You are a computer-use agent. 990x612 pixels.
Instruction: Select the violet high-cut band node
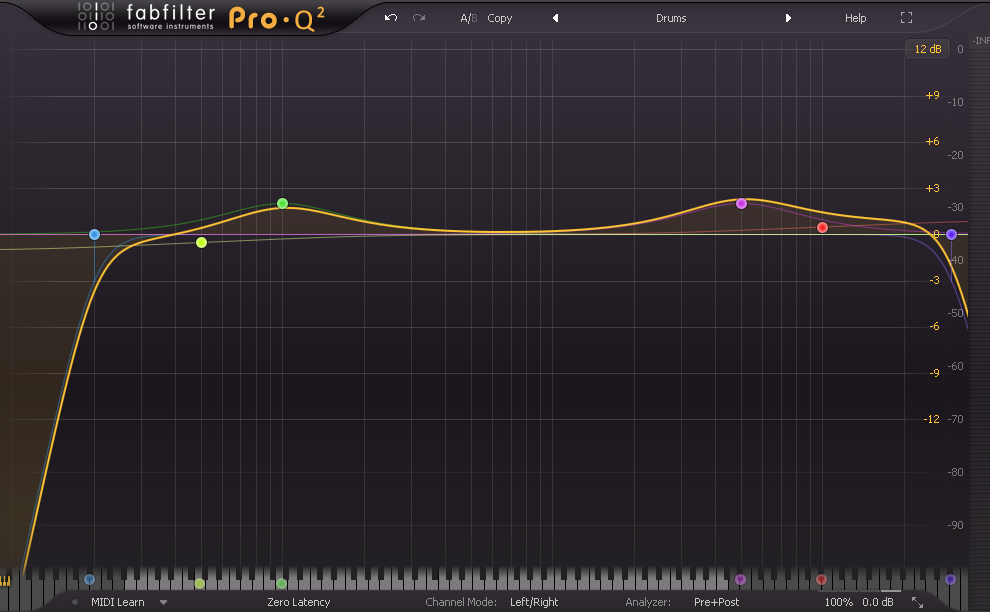click(951, 234)
